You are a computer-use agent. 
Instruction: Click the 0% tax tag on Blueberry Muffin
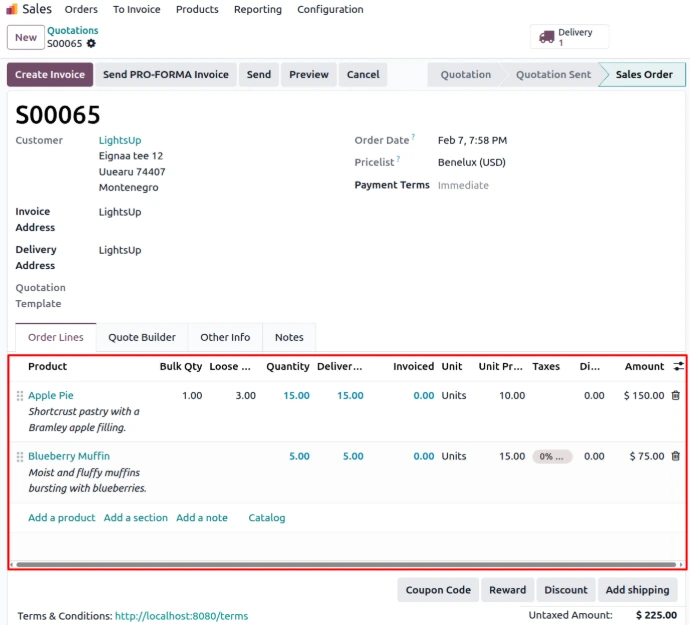tap(552, 457)
